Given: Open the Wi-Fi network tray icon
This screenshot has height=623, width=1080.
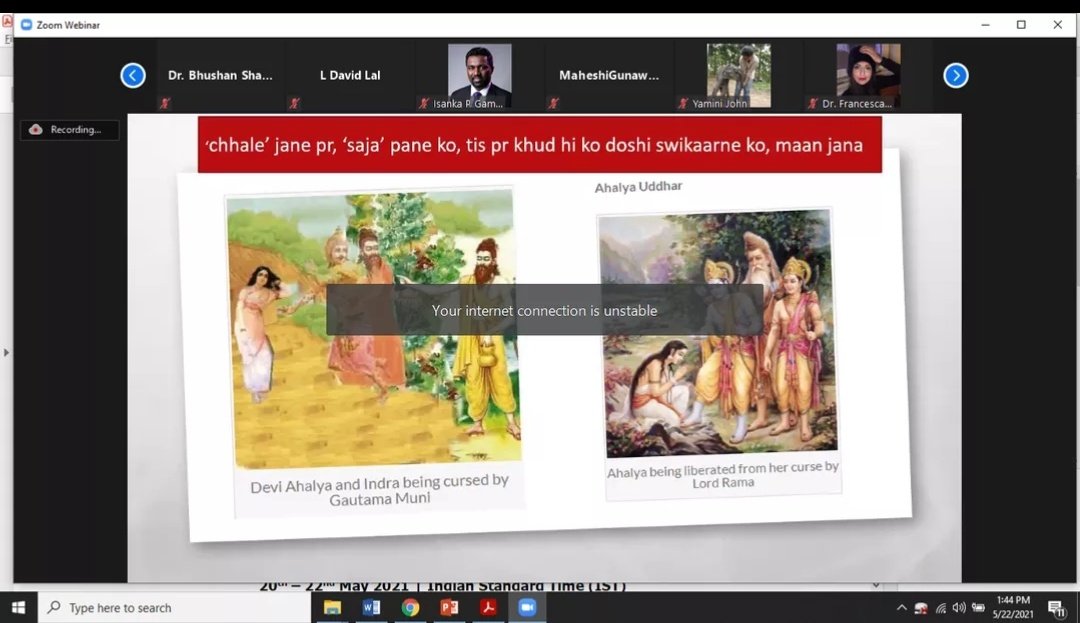Looking at the screenshot, I should 940,608.
